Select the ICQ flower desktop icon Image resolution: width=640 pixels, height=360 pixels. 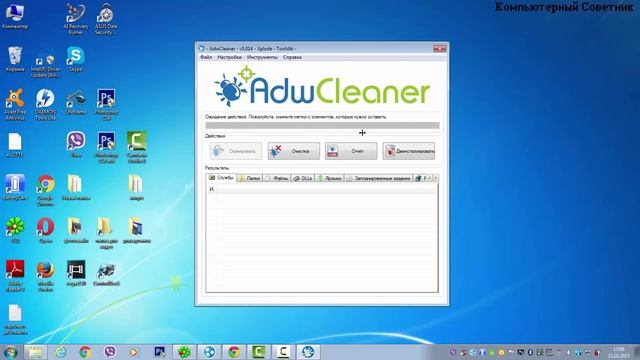click(15, 231)
